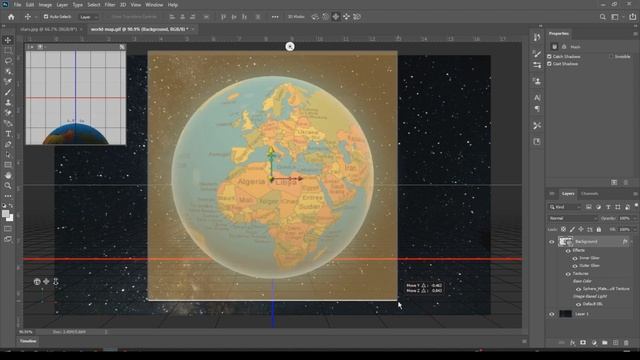The width and height of the screenshot is (640, 360).
Task: Open the History panel icon in dock
Action: [537, 38]
